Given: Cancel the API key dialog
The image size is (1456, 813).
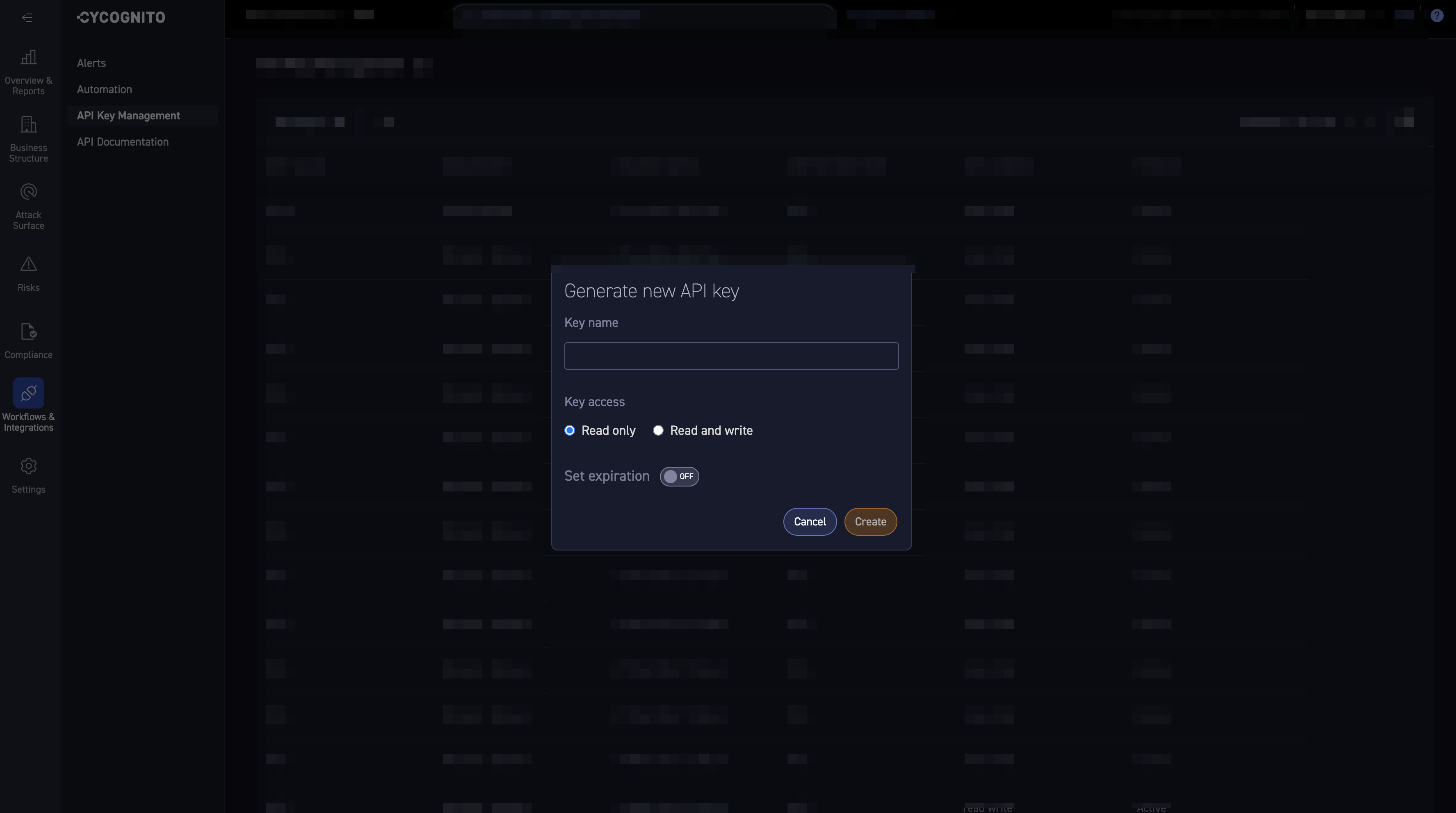Looking at the screenshot, I should pos(809,521).
